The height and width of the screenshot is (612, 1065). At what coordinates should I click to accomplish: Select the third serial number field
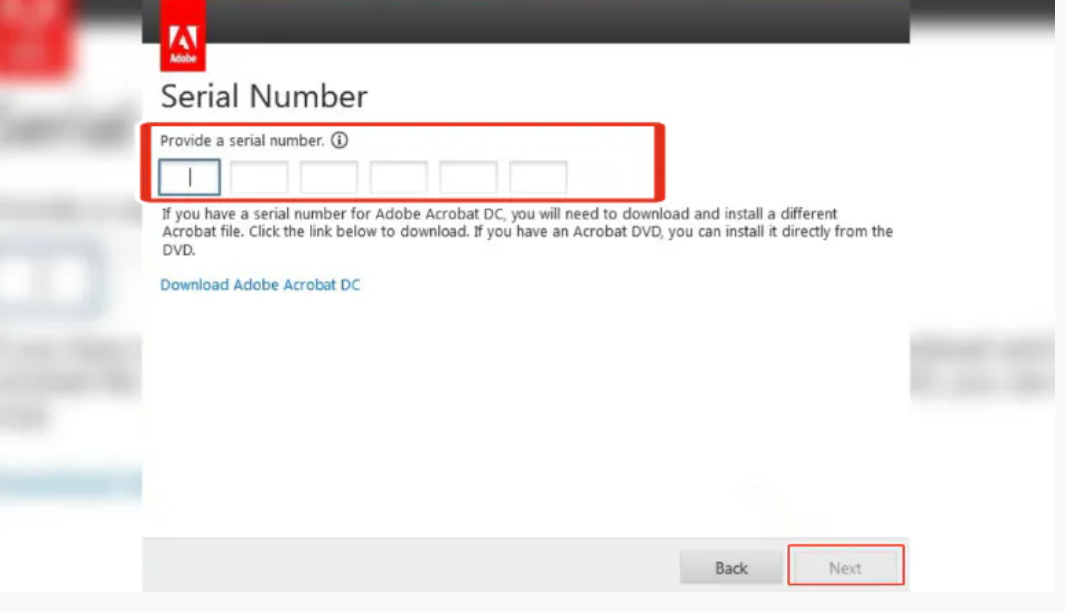click(329, 177)
